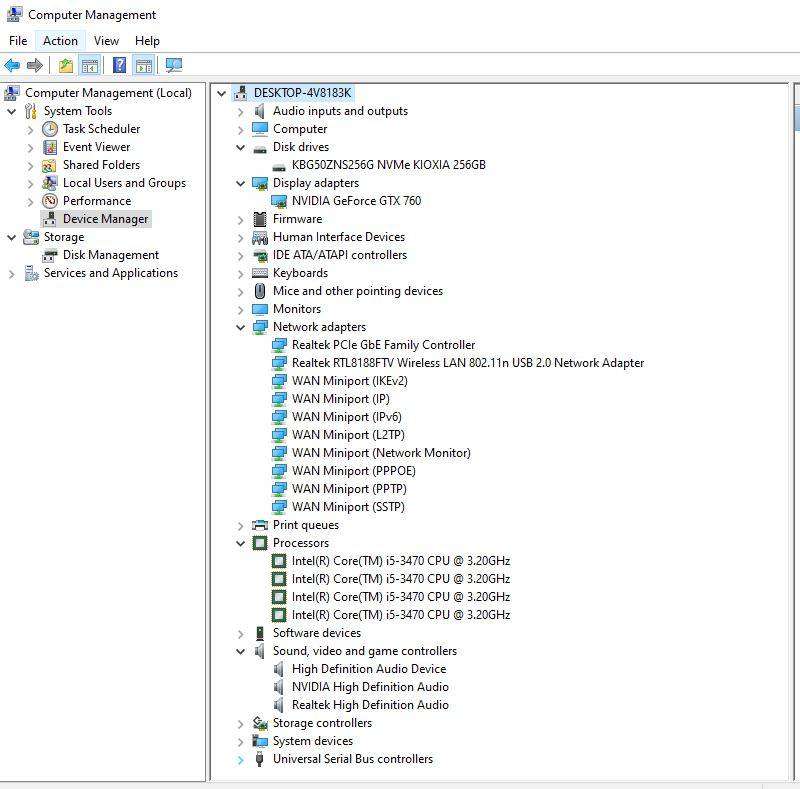Collapse the Processors category
The height and width of the screenshot is (789, 800).
(x=239, y=543)
